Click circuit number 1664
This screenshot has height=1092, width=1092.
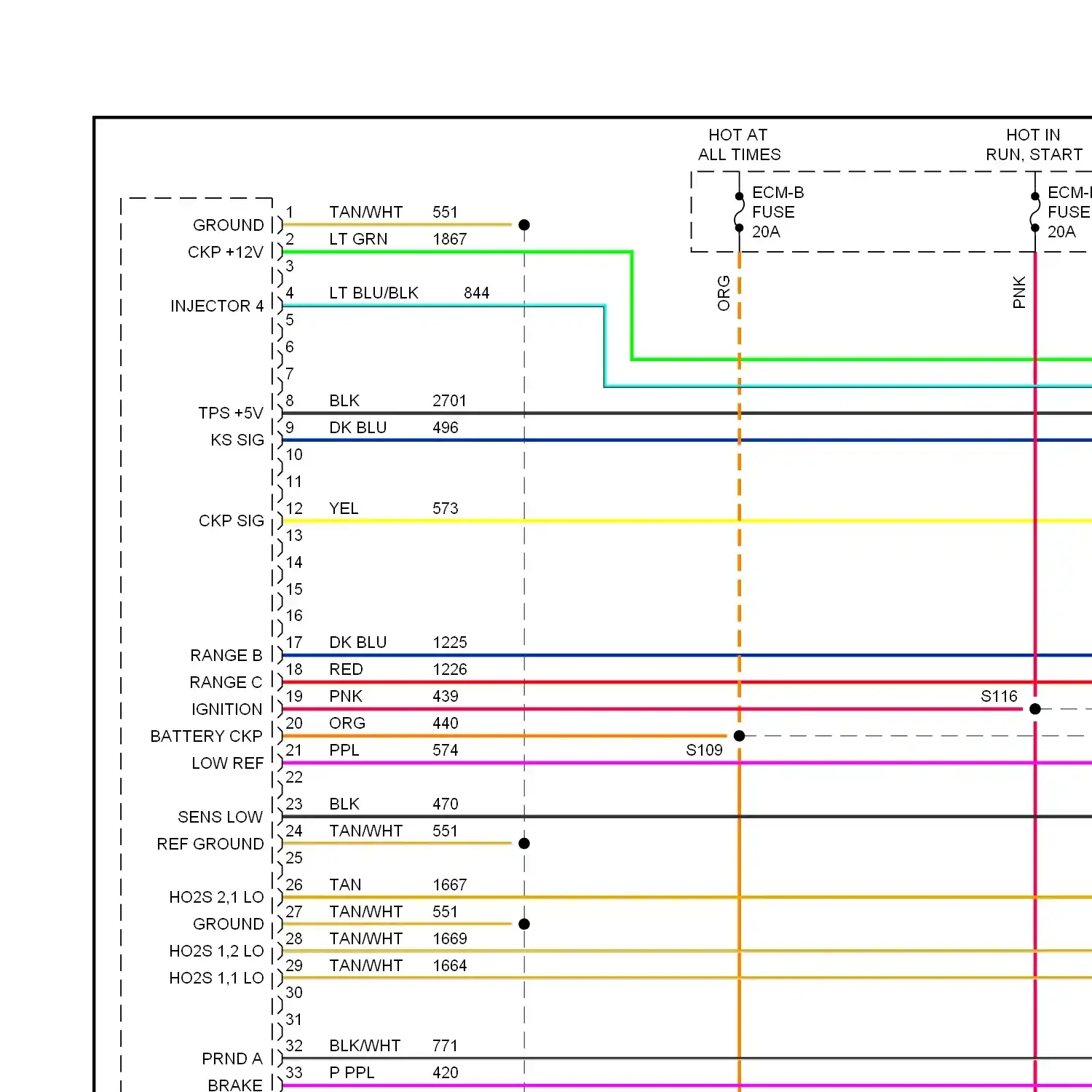[450, 965]
